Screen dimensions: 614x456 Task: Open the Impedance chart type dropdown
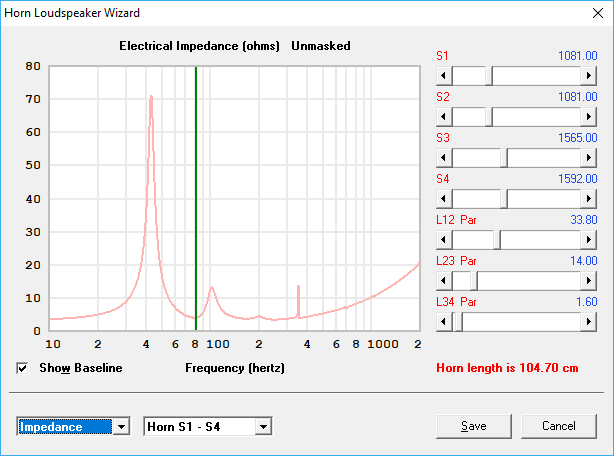[x=121, y=427]
